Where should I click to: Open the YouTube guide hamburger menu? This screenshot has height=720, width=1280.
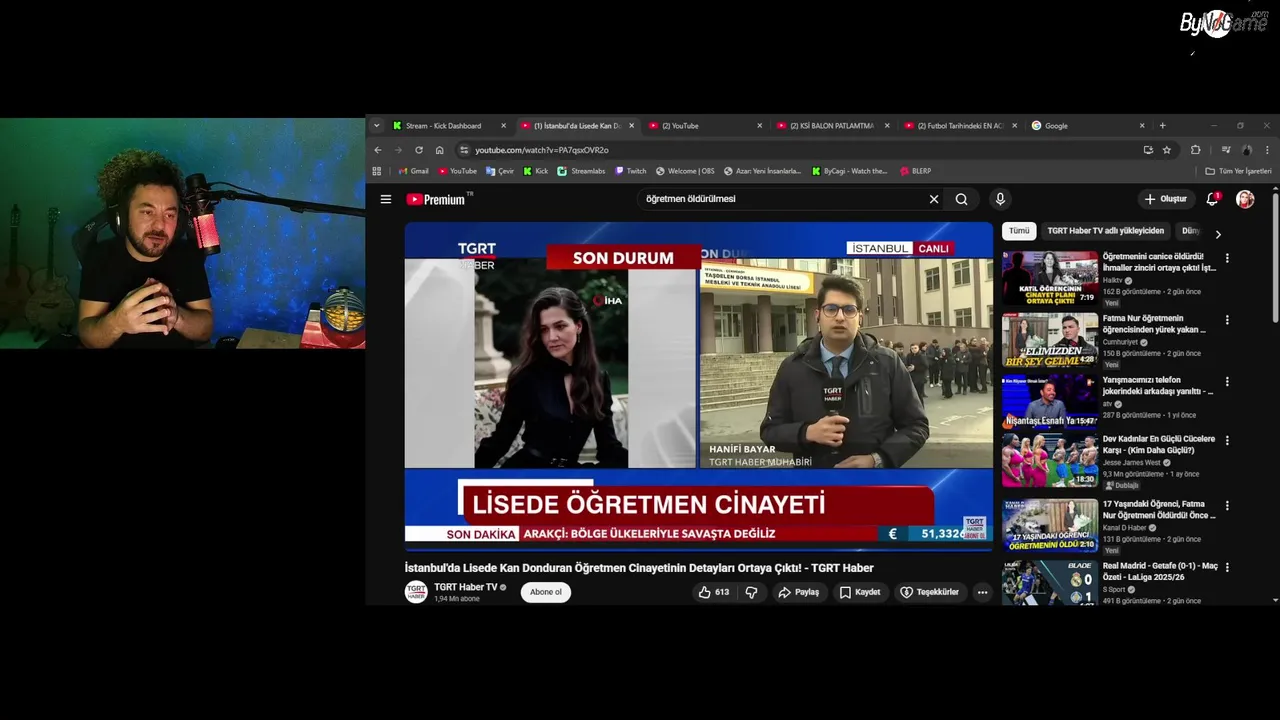[x=385, y=199]
